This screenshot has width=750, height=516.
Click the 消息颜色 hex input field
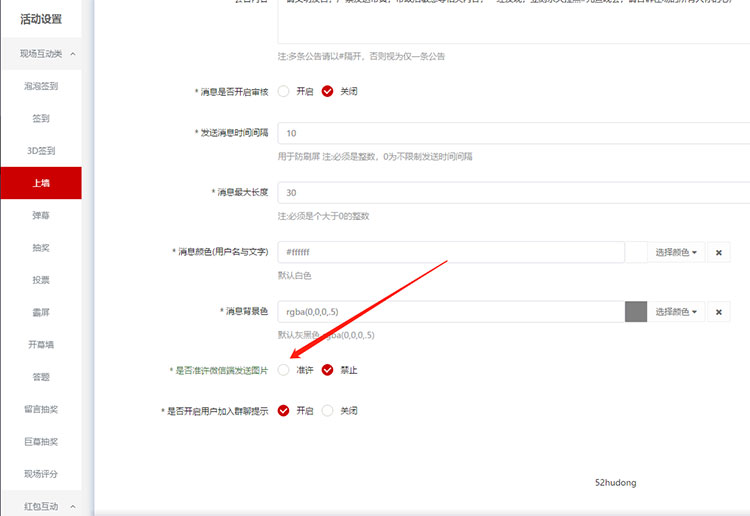pos(451,252)
